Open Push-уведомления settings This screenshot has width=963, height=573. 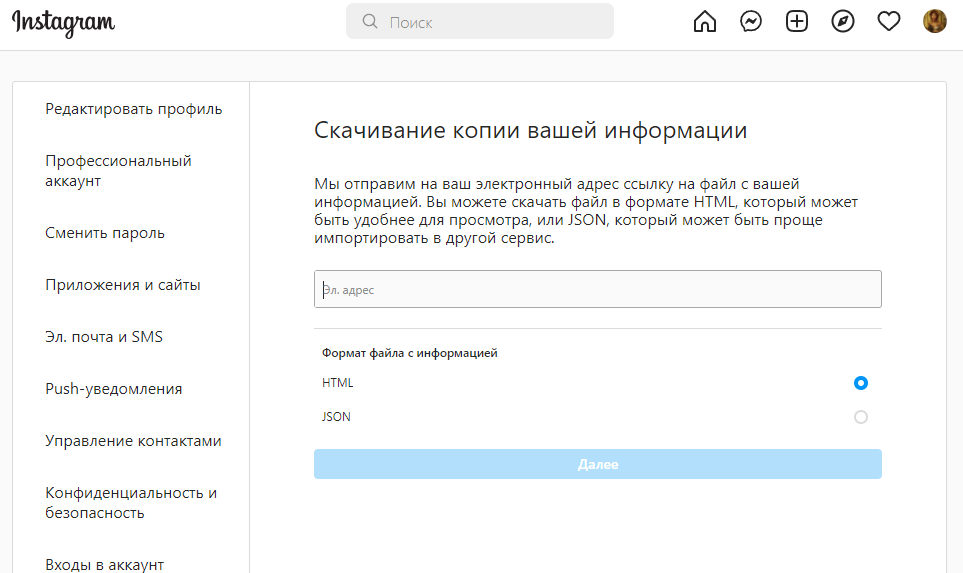114,389
